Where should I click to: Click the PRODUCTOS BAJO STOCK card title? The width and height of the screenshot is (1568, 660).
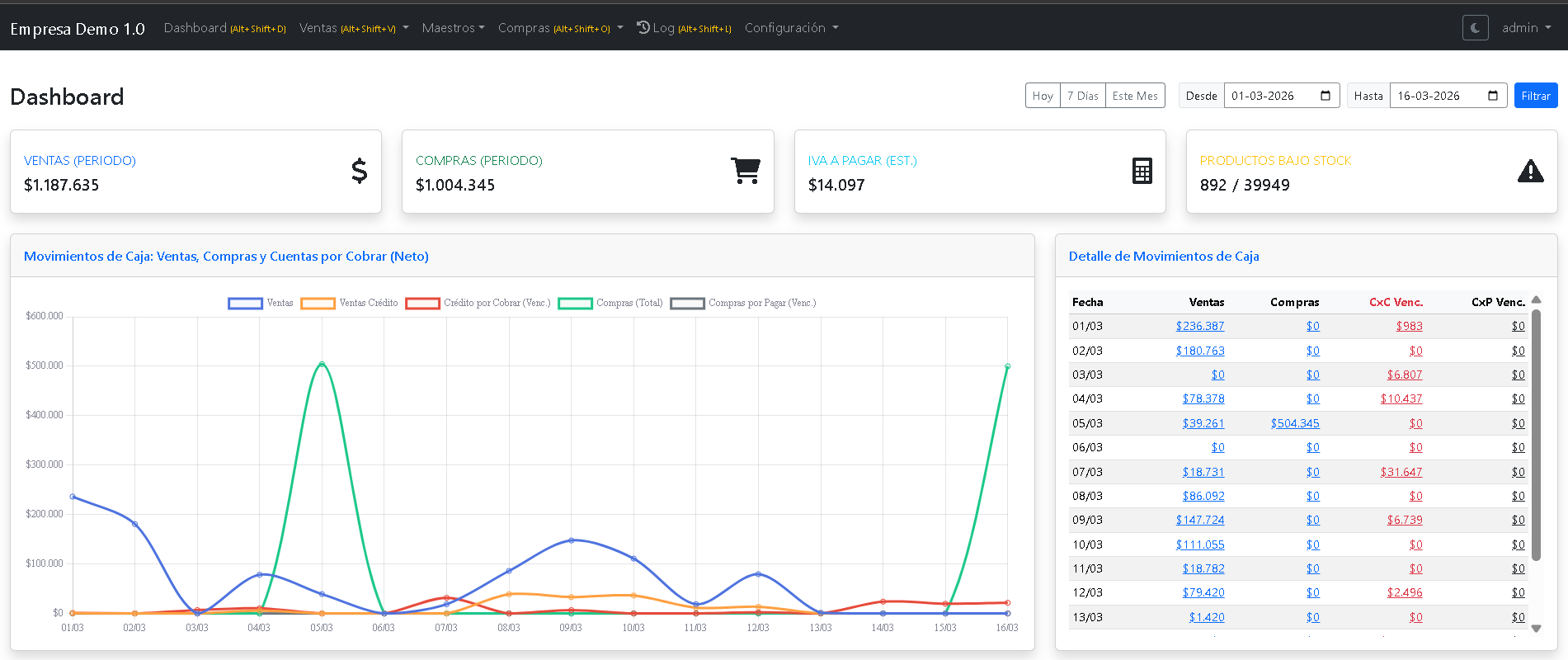coord(1275,160)
